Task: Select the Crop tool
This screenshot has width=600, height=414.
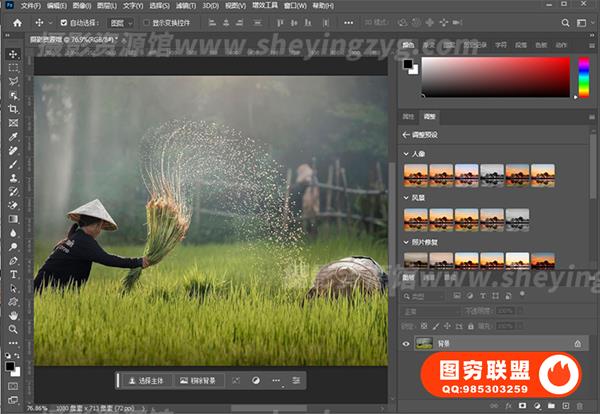Action: pyautogui.click(x=13, y=109)
